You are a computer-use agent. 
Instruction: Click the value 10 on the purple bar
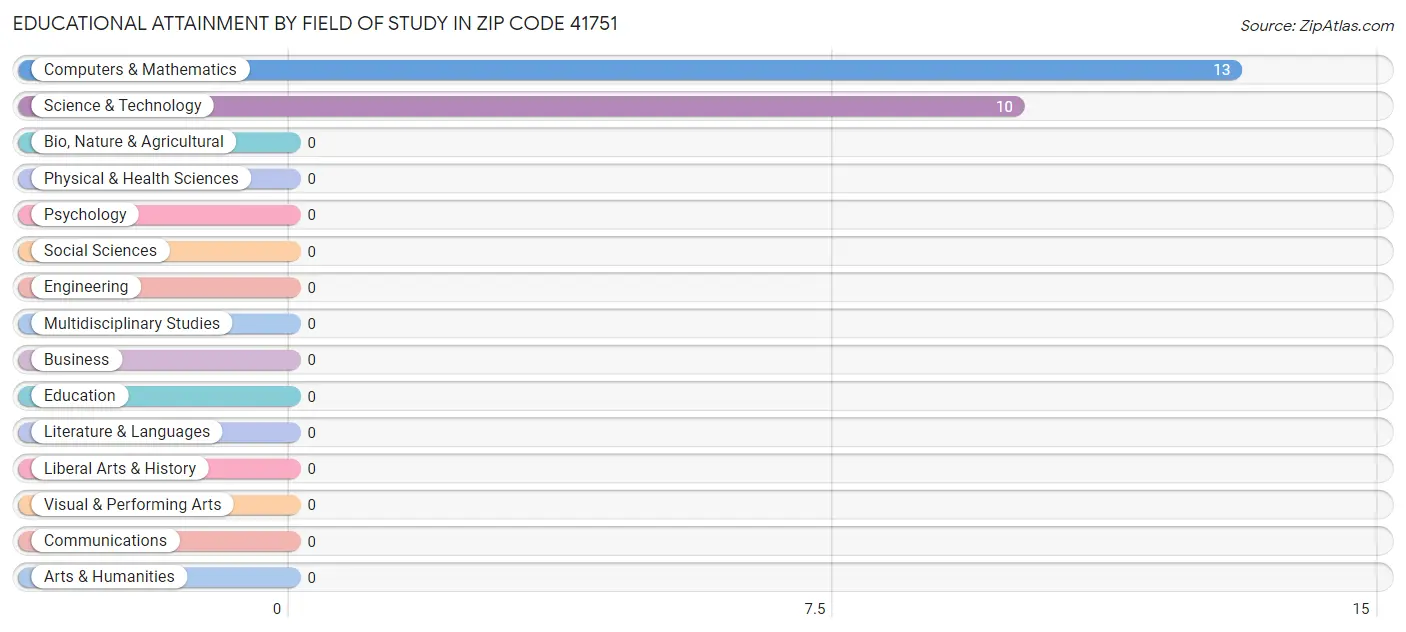(x=1004, y=107)
